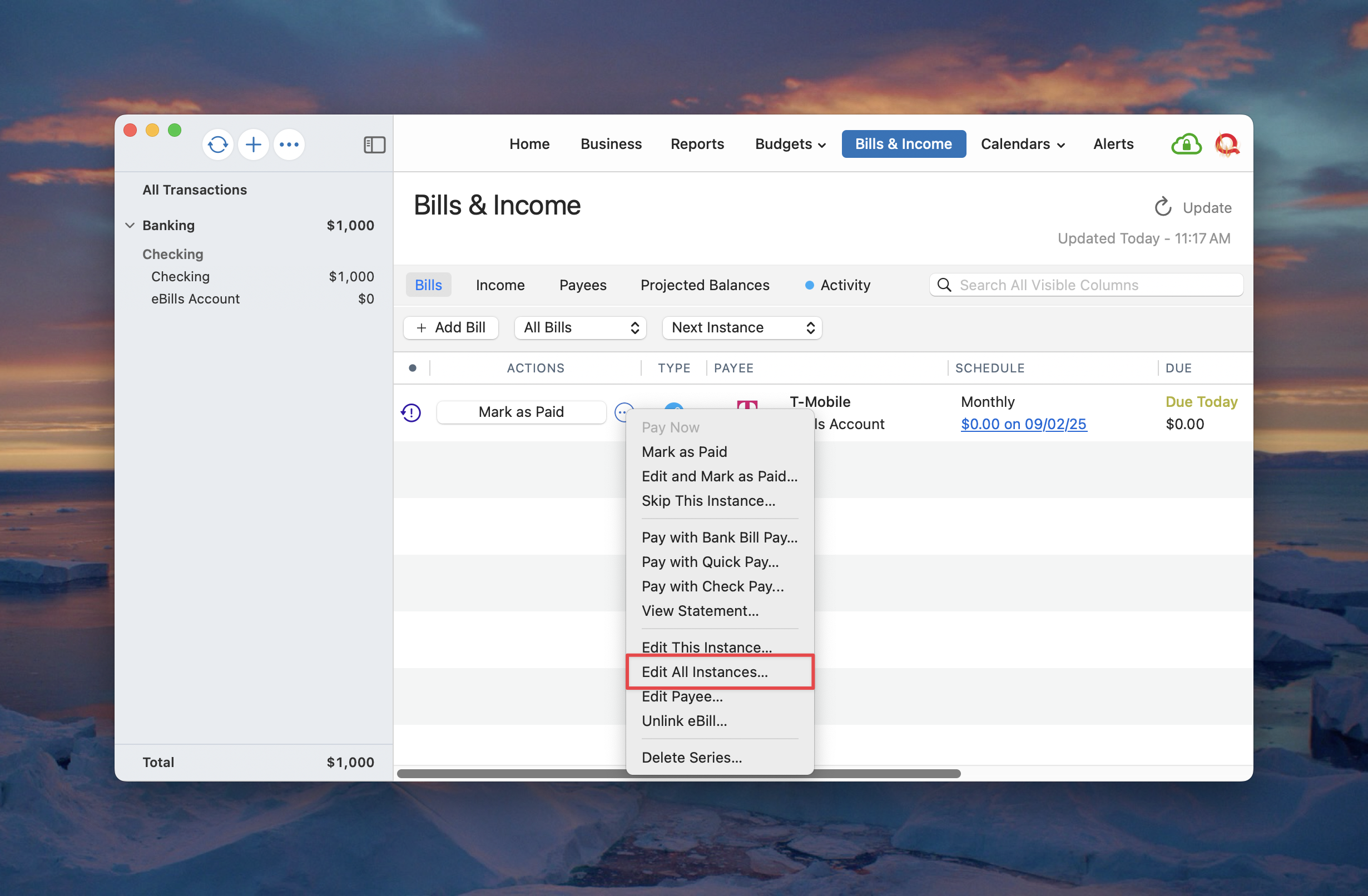The image size is (1368, 896).
Task: Switch to the Projected Balances tab
Action: click(x=705, y=285)
